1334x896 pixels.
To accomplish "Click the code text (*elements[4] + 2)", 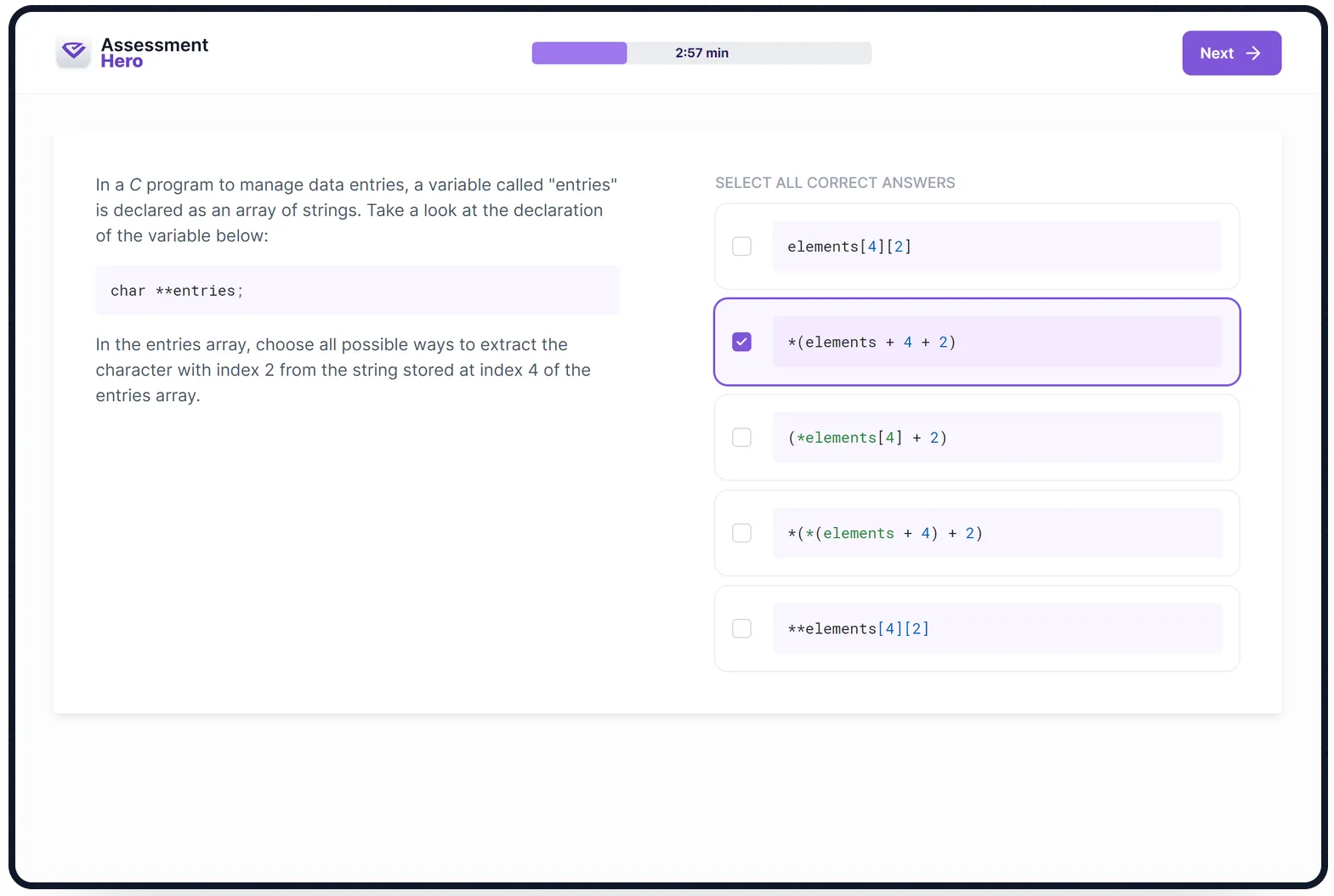I will [x=867, y=437].
